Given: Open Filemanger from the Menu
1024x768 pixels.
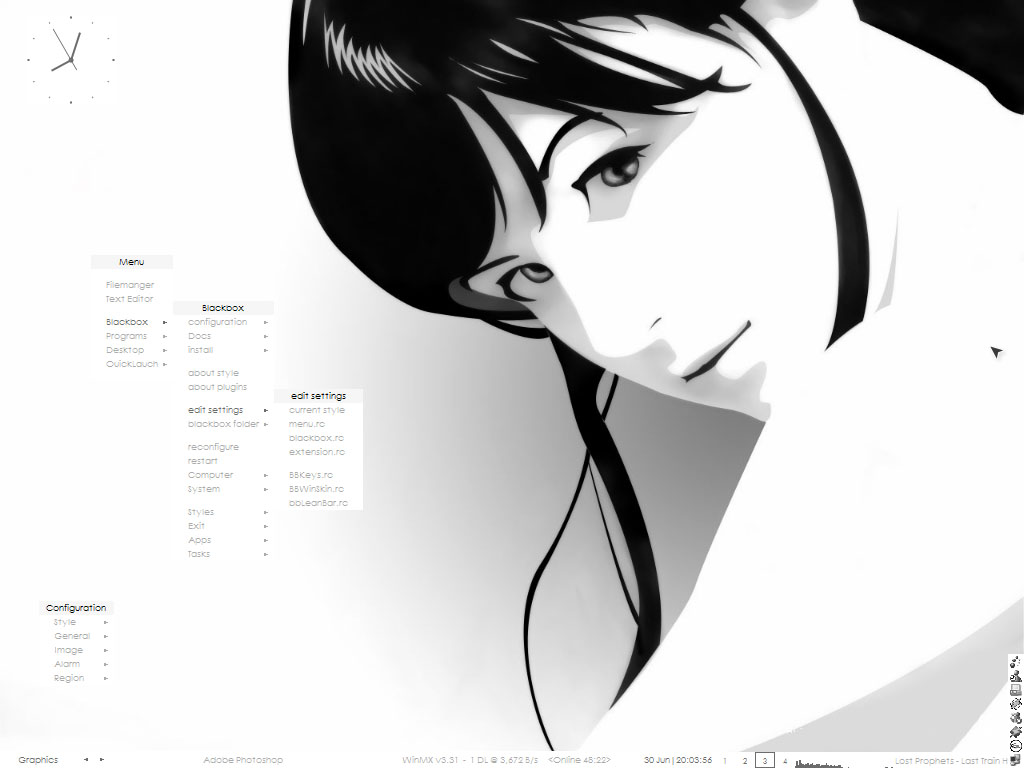Looking at the screenshot, I should [130, 285].
